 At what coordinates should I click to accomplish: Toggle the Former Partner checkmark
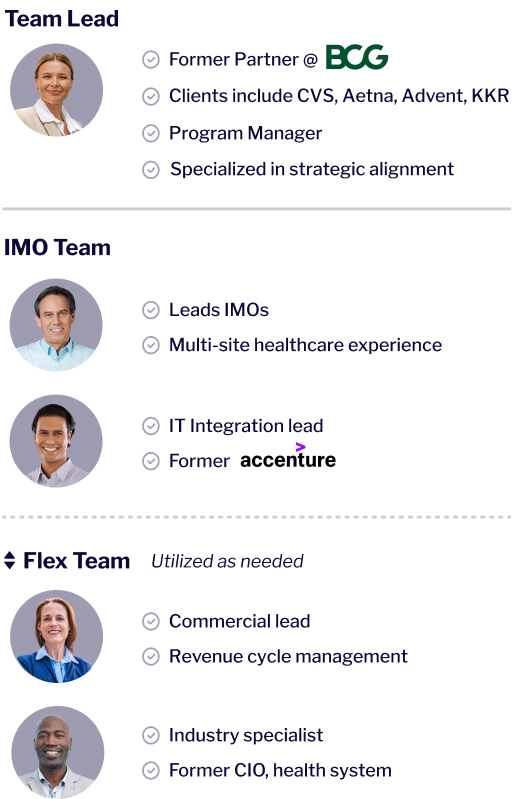tap(151, 60)
